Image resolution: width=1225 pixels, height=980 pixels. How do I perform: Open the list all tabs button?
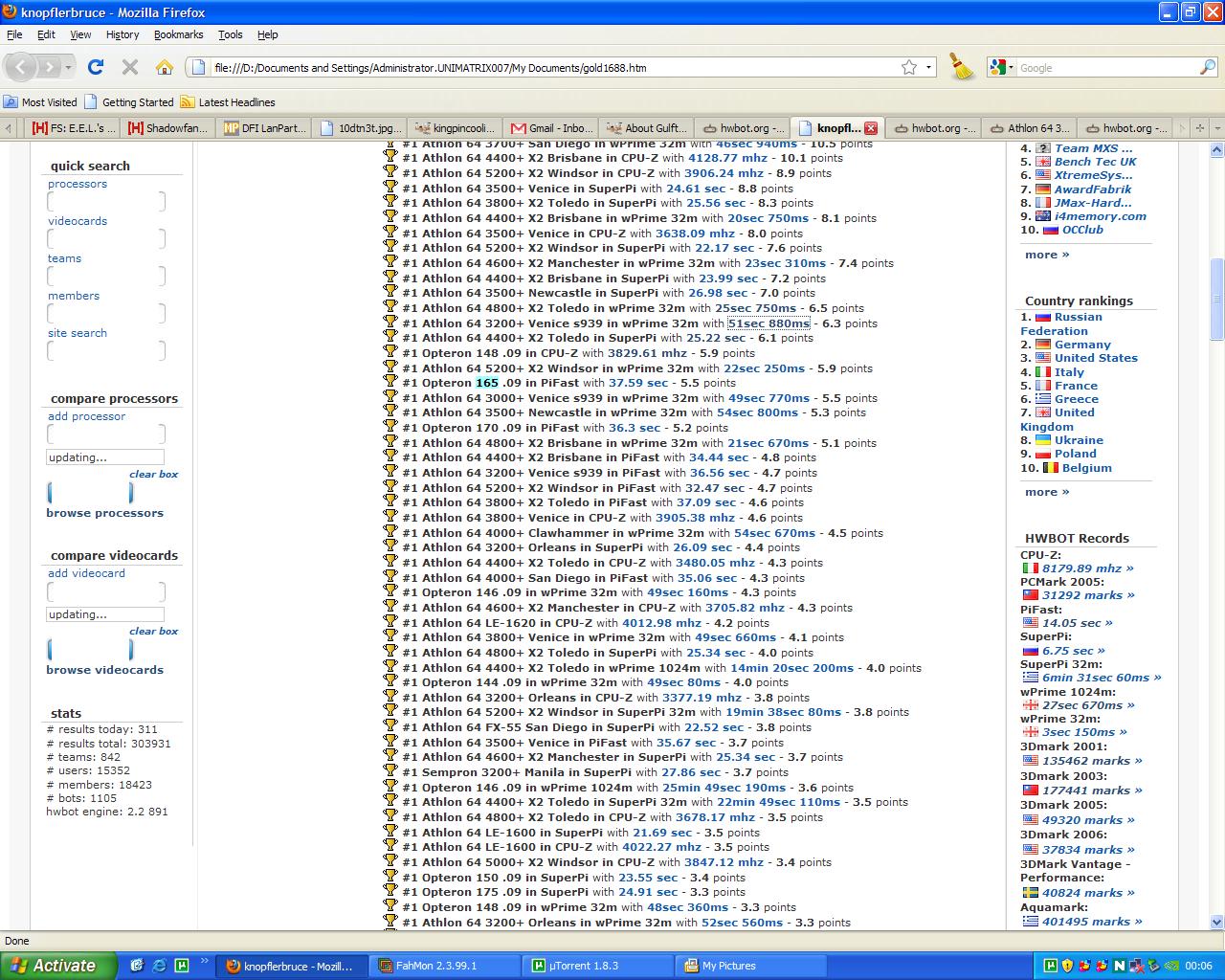[1215, 127]
